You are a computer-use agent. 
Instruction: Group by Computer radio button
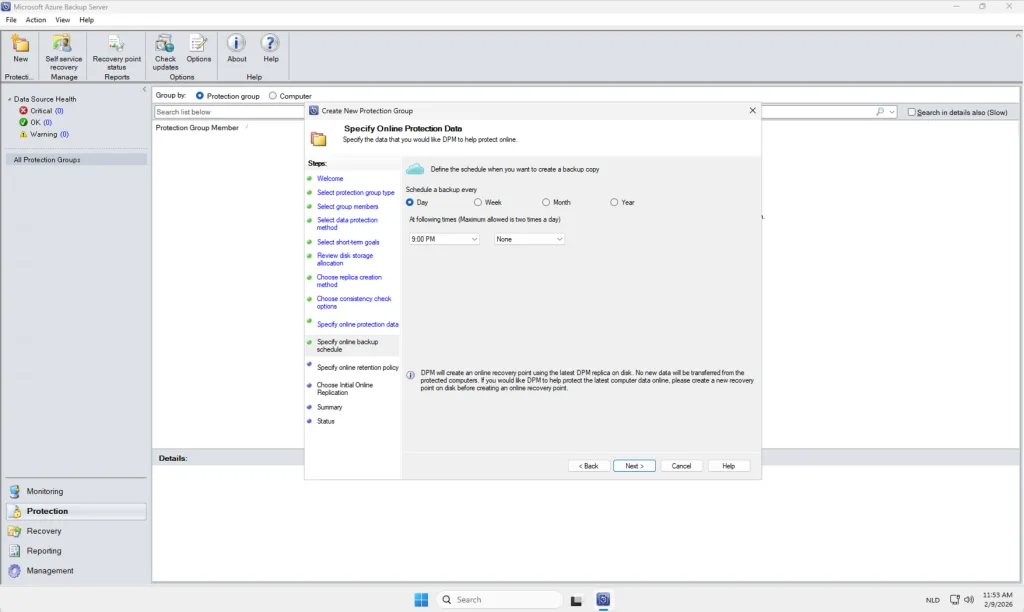[x=273, y=96]
